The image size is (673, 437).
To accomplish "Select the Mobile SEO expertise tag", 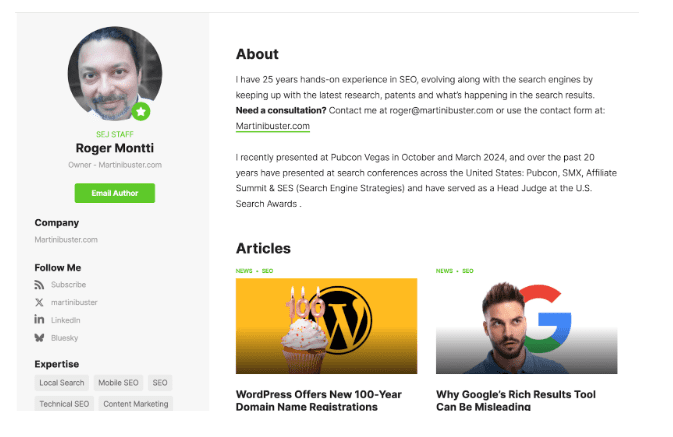I will tap(118, 383).
